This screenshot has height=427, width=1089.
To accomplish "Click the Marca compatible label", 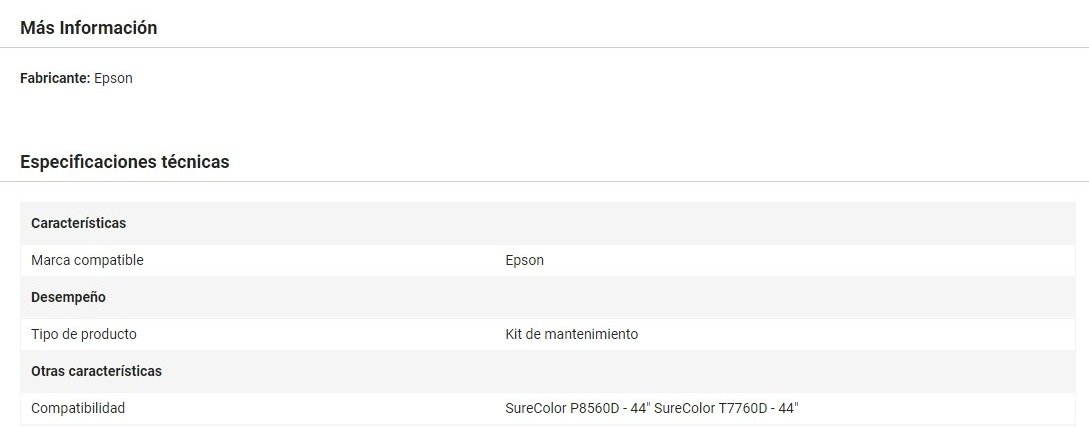I will pos(88,260).
